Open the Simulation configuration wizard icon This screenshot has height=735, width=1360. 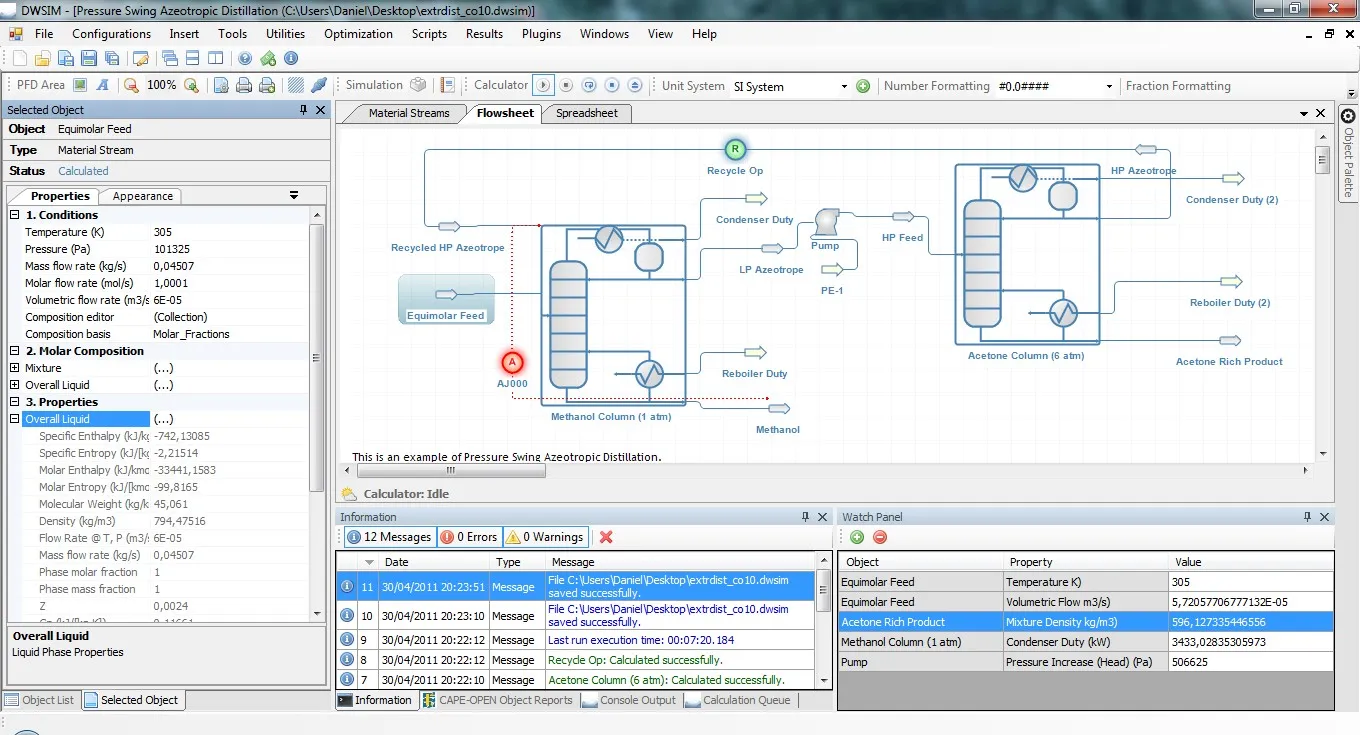pyautogui.click(x=418, y=86)
